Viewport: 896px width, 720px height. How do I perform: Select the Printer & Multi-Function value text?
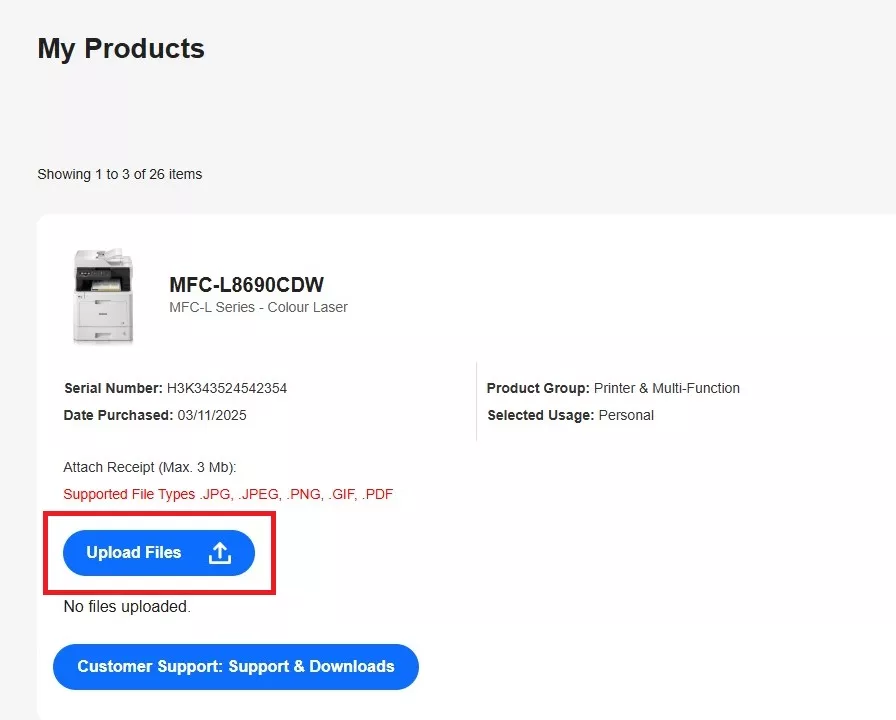667,388
